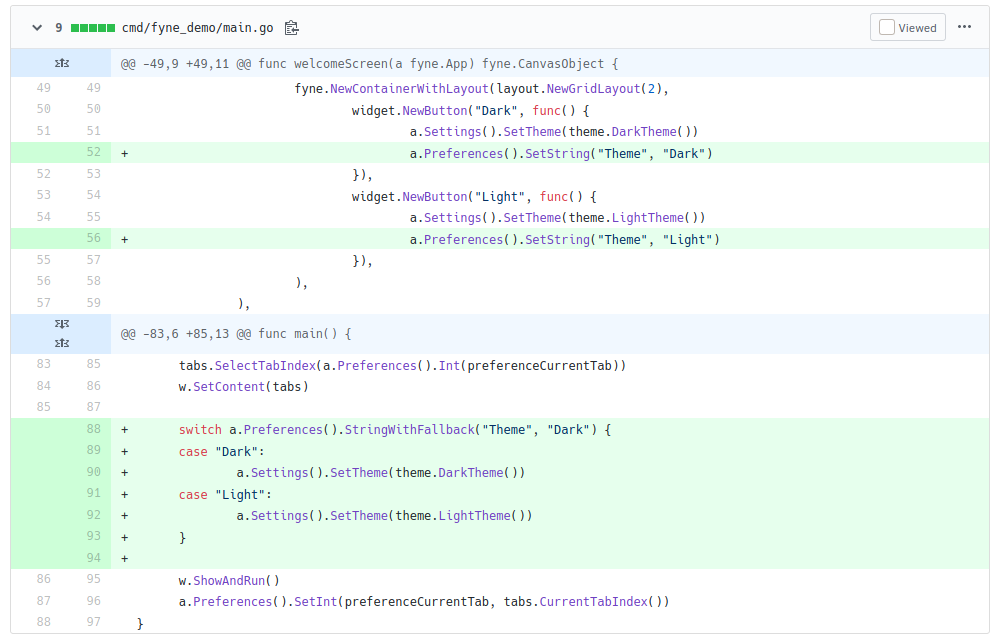Viewport: 997px width, 640px height.
Task: Click the '@@ -83,6 +85,13' hunk header text
Action: pos(236,334)
